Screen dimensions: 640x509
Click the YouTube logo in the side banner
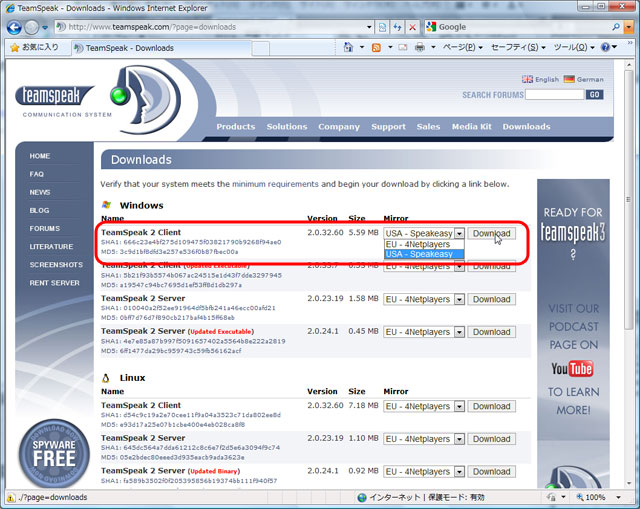(x=572, y=369)
